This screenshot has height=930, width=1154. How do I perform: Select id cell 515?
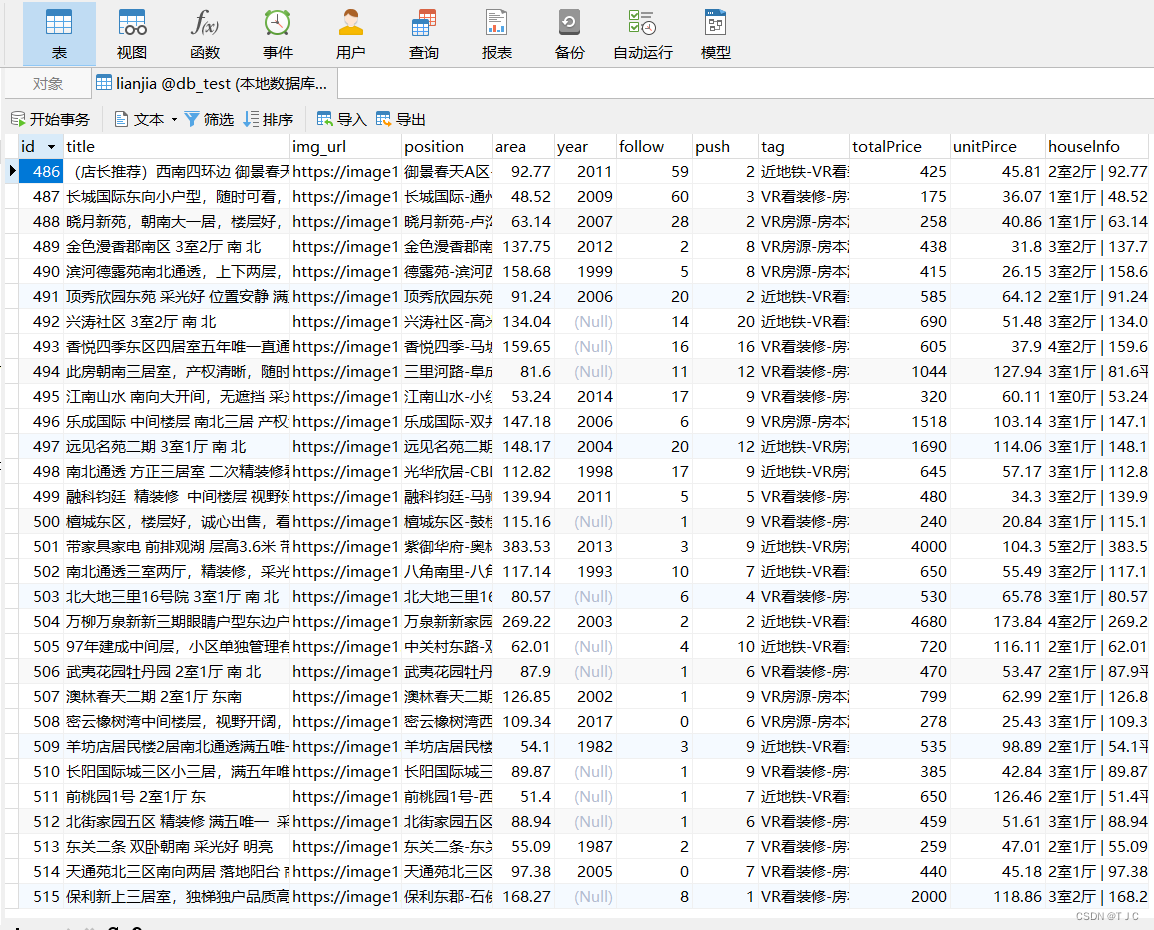tap(41, 897)
